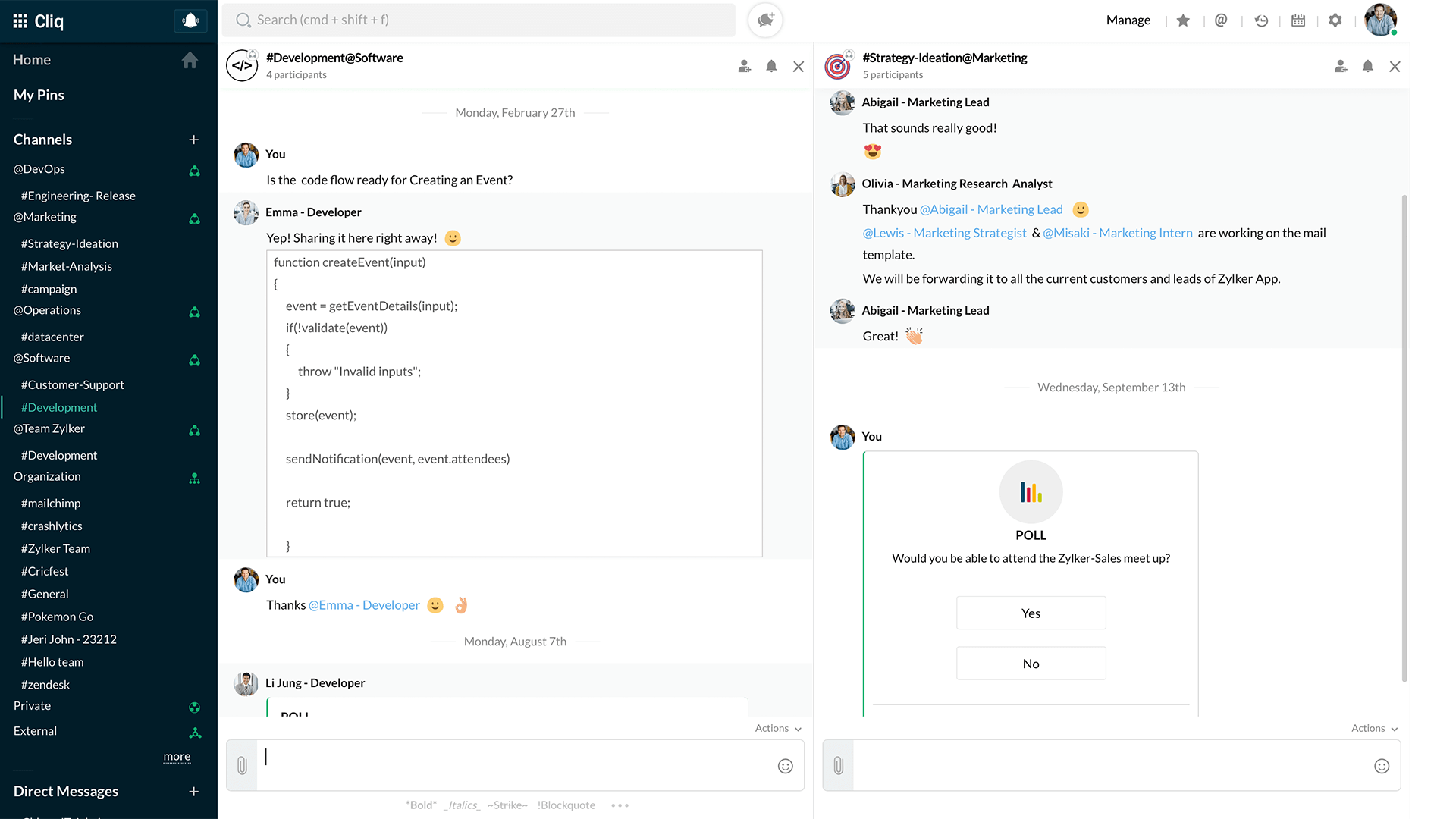Toggle notifications bell for Development channel
The height and width of the screenshot is (819, 1456).
[771, 67]
